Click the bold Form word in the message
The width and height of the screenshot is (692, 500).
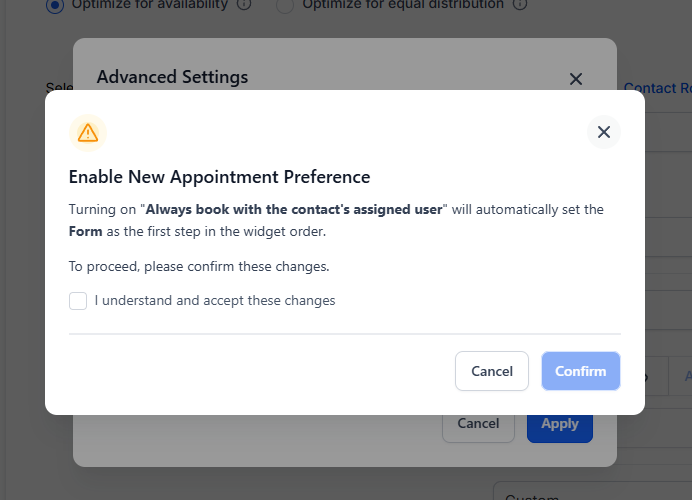tap(86, 232)
